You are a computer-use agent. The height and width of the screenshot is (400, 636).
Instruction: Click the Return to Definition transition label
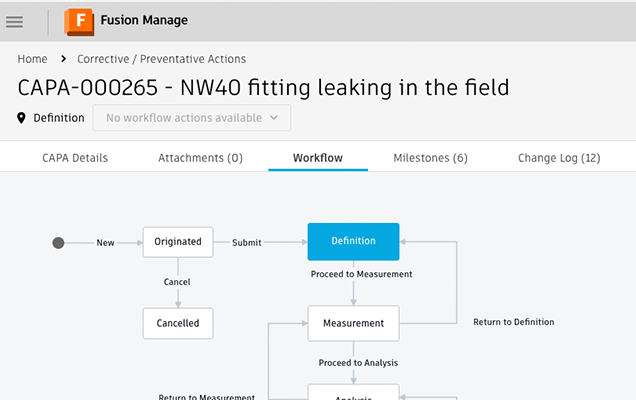pyautogui.click(x=513, y=322)
